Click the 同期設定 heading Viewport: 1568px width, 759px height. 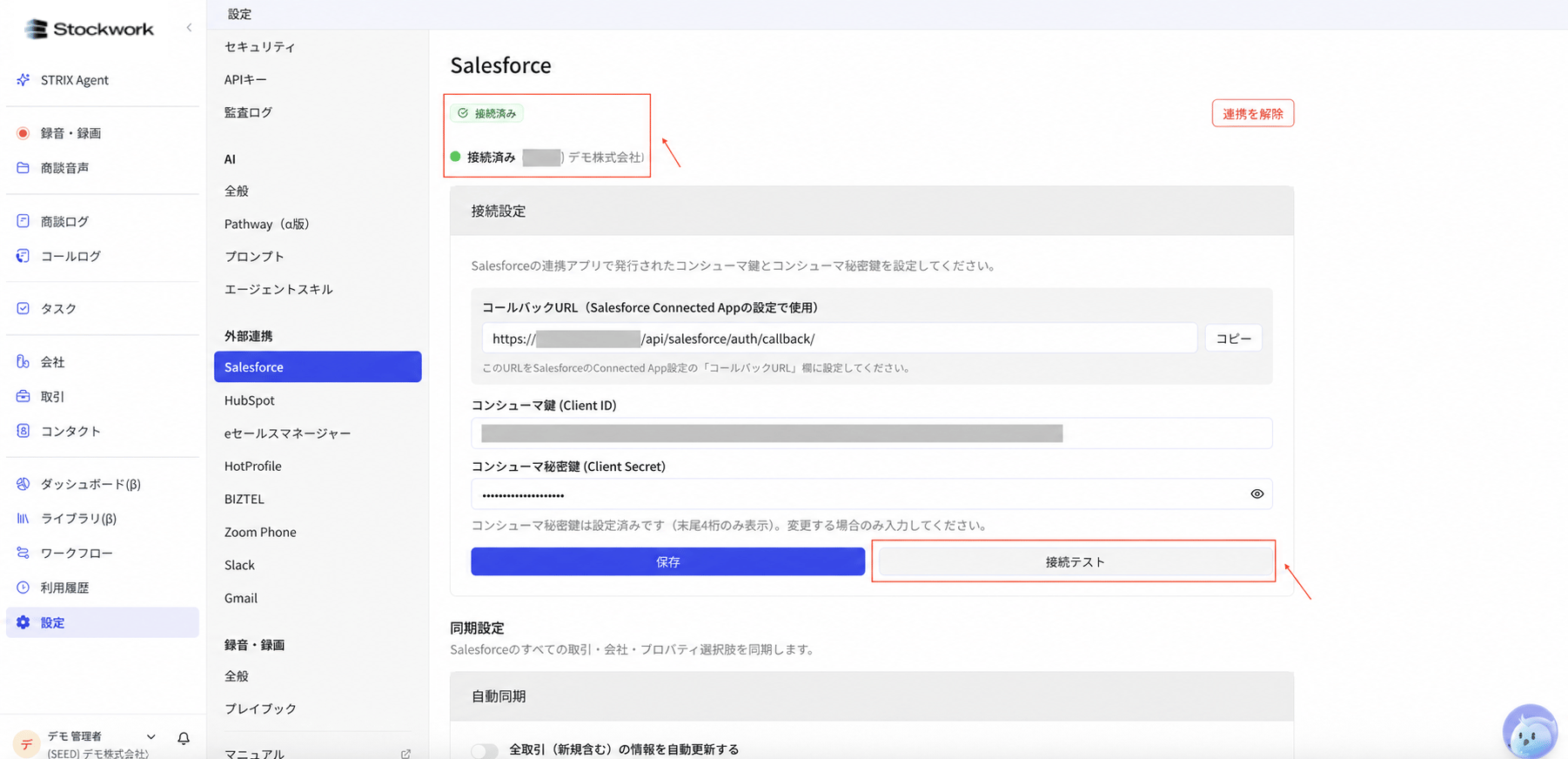pos(478,628)
